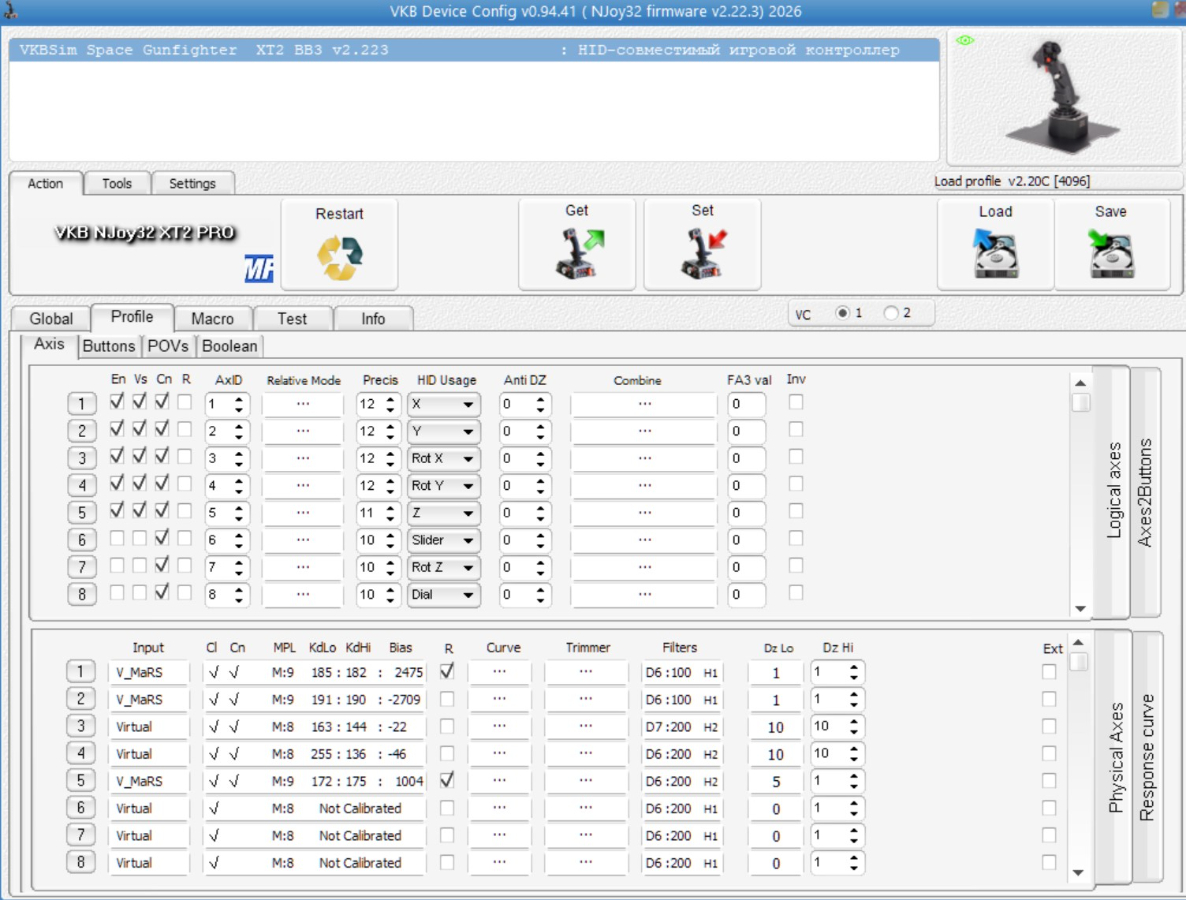Image resolution: width=1186 pixels, height=900 pixels.
Task: Open HID Usage dropdown showing Rot Y
Action: click(x=443, y=486)
